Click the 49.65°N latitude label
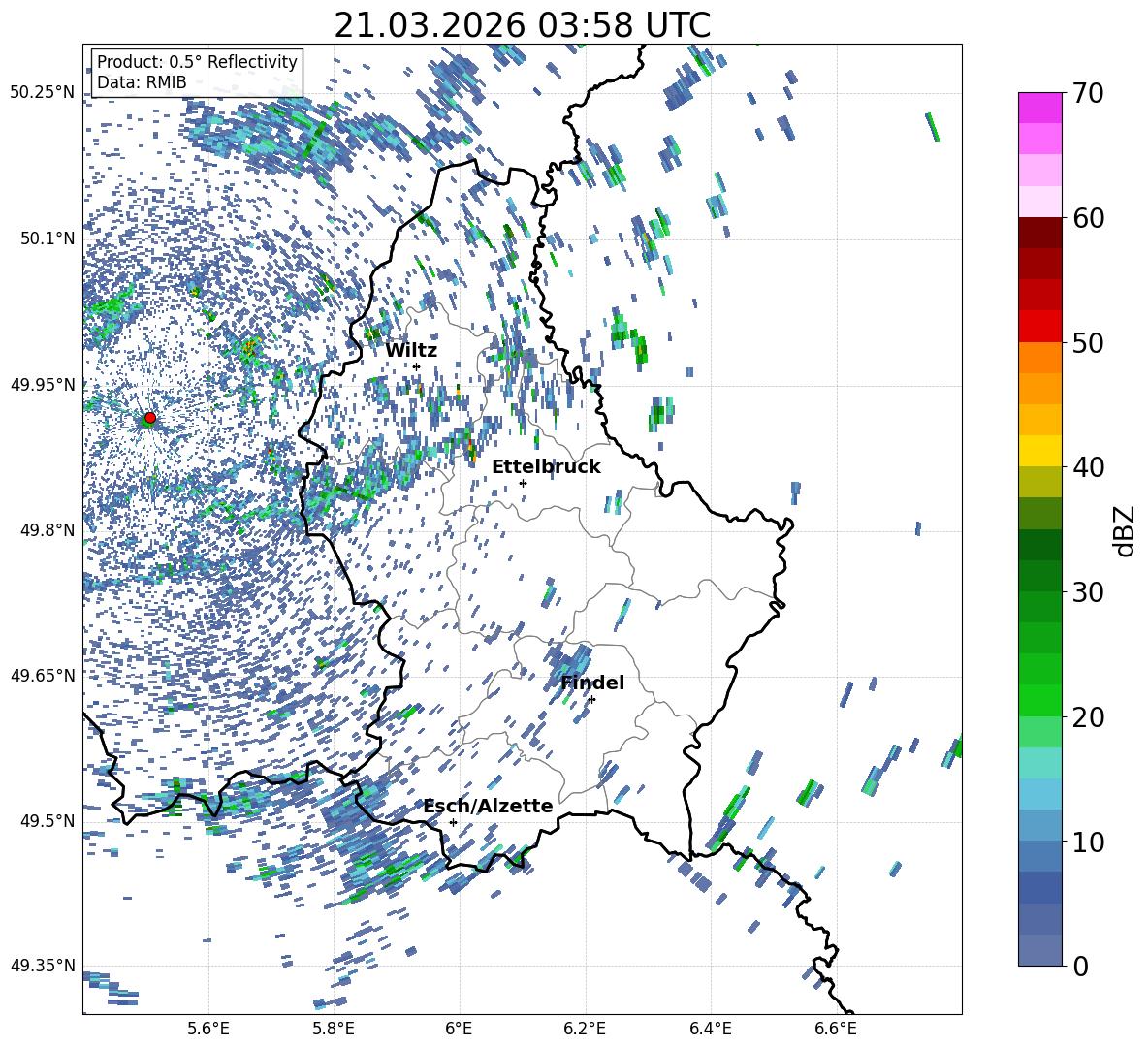This screenshot has height=1048, width=1148. pos(43,675)
